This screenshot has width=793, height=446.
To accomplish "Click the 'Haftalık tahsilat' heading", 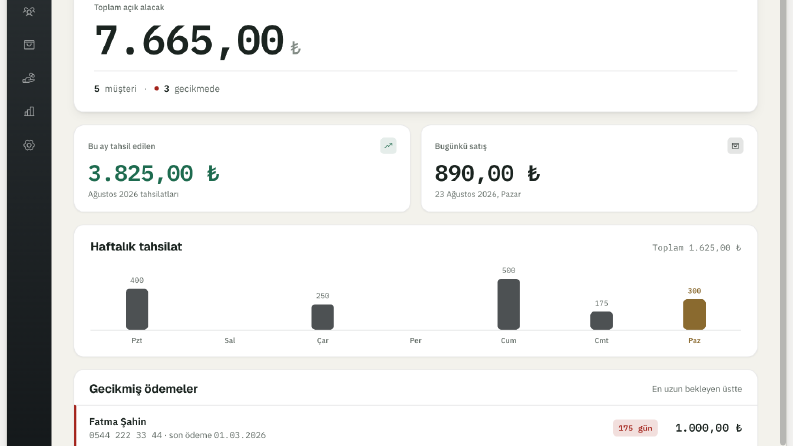I will 136,247.
